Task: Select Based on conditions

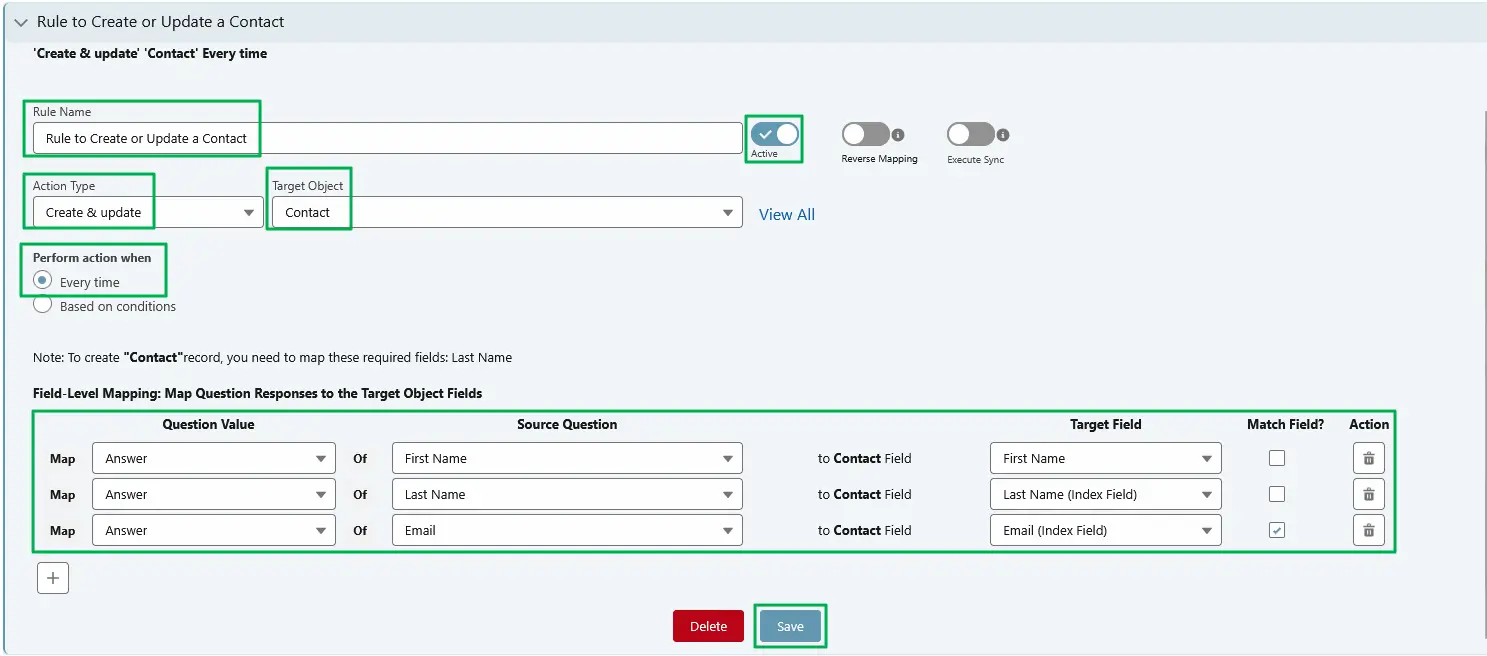Action: [x=41, y=304]
